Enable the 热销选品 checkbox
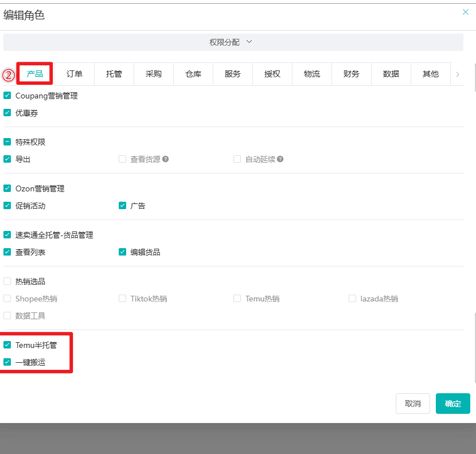This screenshot has height=454, width=476. pos(7,281)
